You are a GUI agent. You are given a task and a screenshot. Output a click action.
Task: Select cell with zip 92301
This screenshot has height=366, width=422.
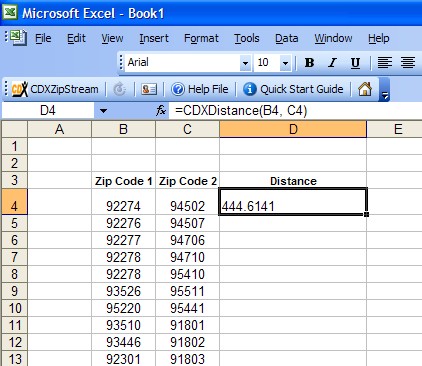click(123, 359)
